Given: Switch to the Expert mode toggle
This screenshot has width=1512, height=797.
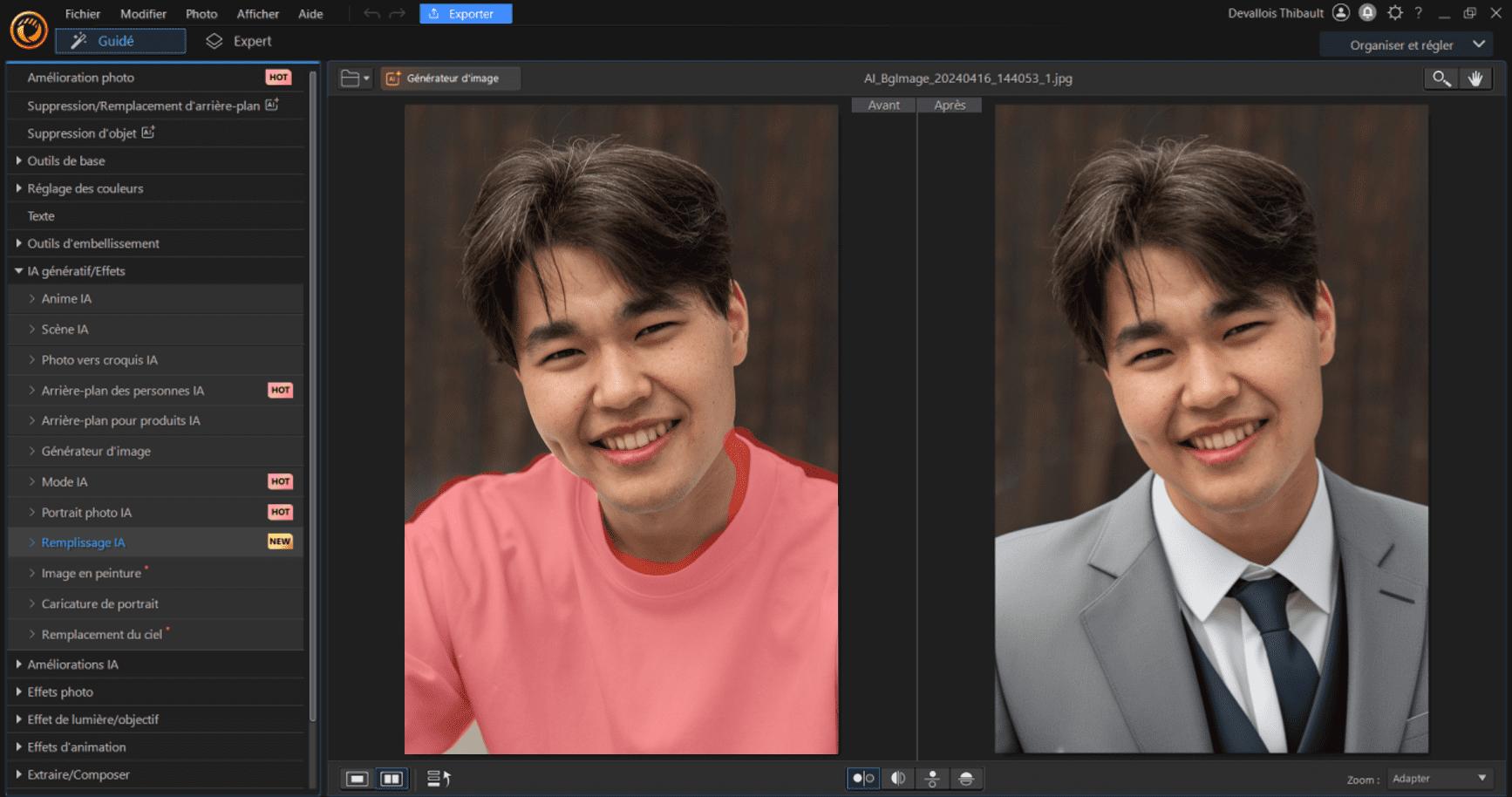Looking at the screenshot, I should tap(239, 40).
